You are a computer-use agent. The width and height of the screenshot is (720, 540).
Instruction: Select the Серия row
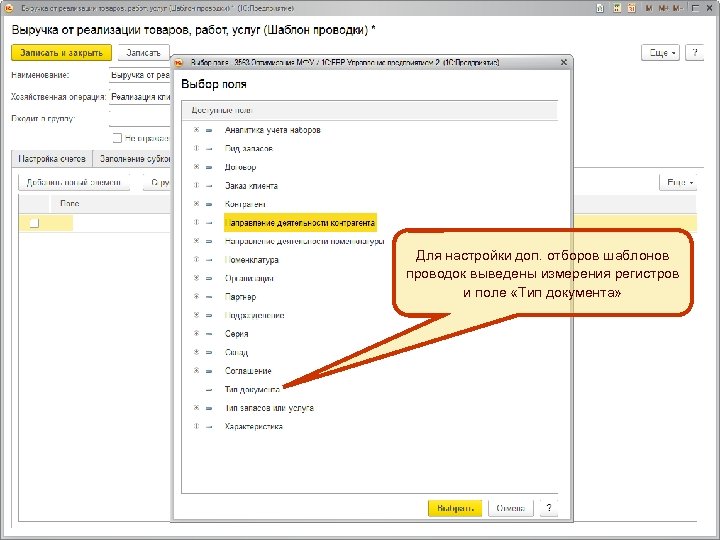tap(236, 334)
